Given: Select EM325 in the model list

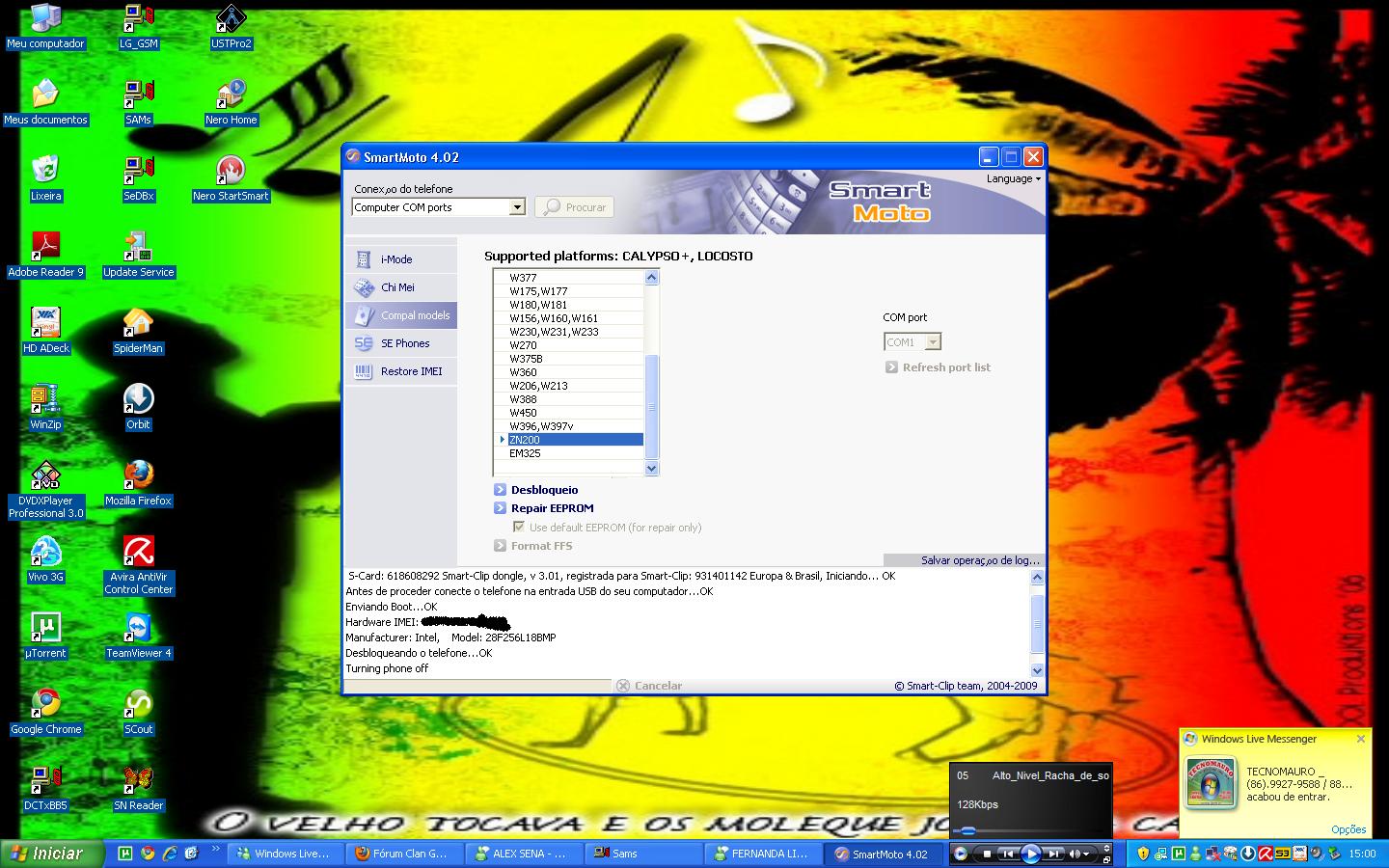Looking at the screenshot, I should tap(575, 453).
